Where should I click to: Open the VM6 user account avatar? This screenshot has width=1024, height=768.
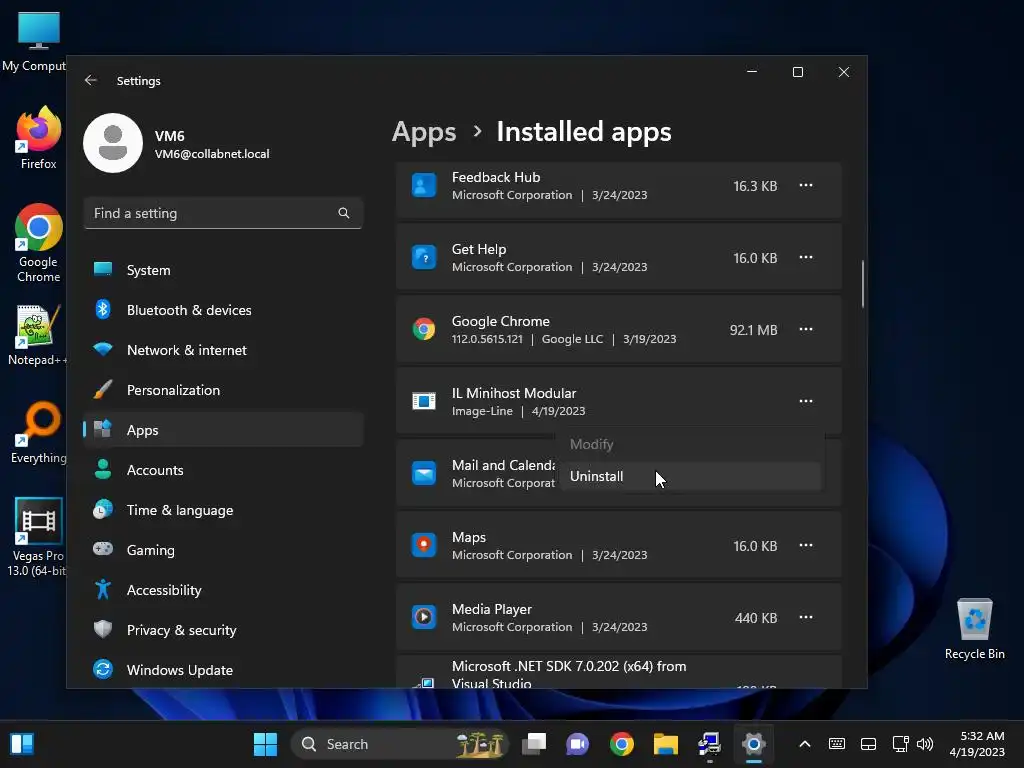(113, 143)
